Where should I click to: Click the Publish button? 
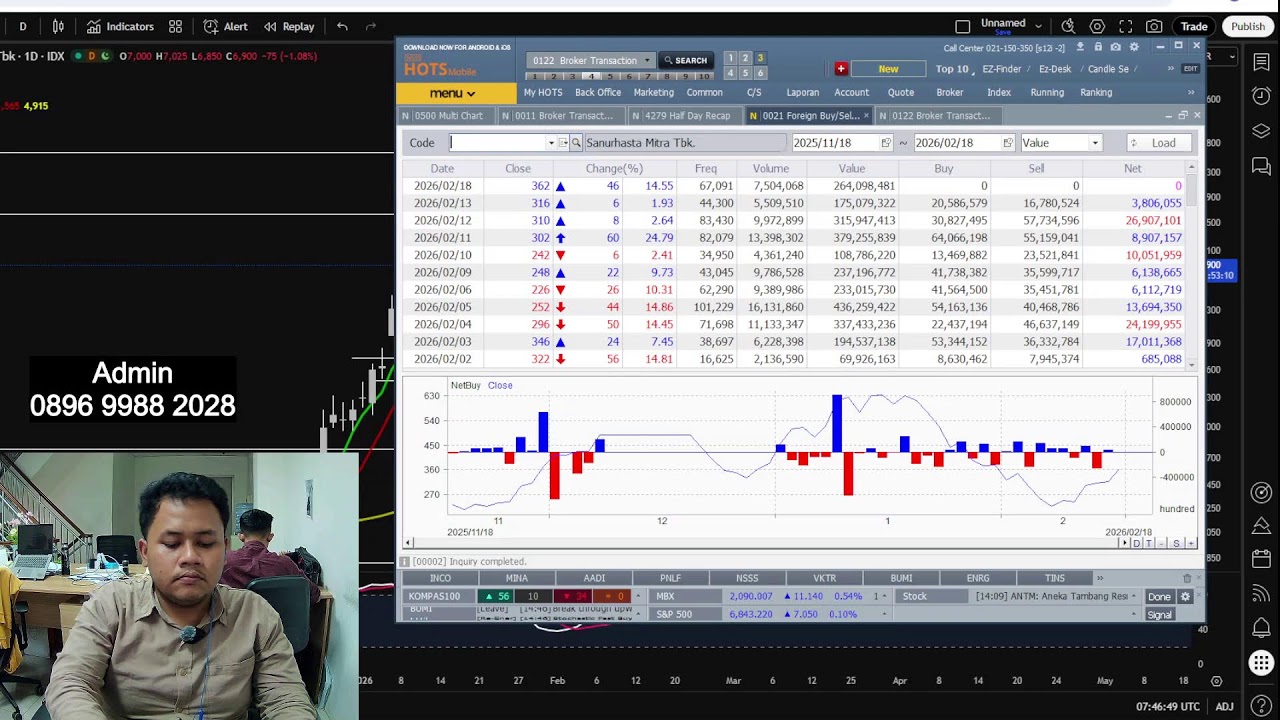pos(1248,27)
